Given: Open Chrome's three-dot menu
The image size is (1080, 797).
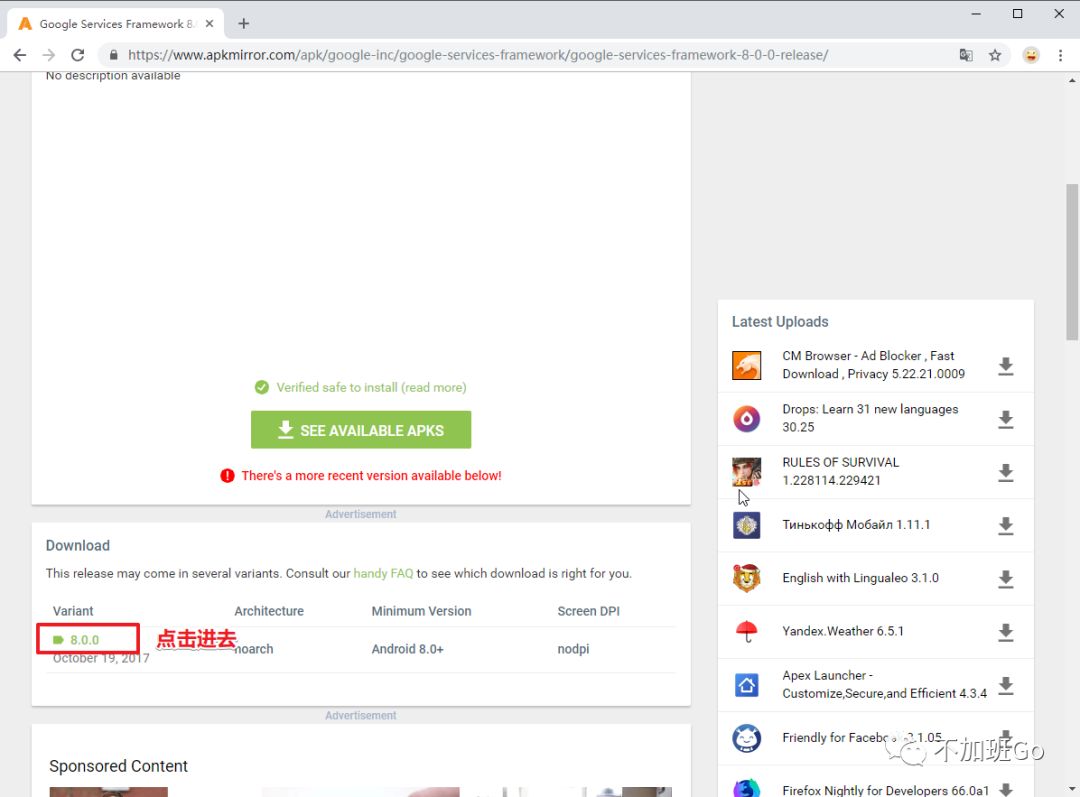Looking at the screenshot, I should click(x=1060, y=55).
